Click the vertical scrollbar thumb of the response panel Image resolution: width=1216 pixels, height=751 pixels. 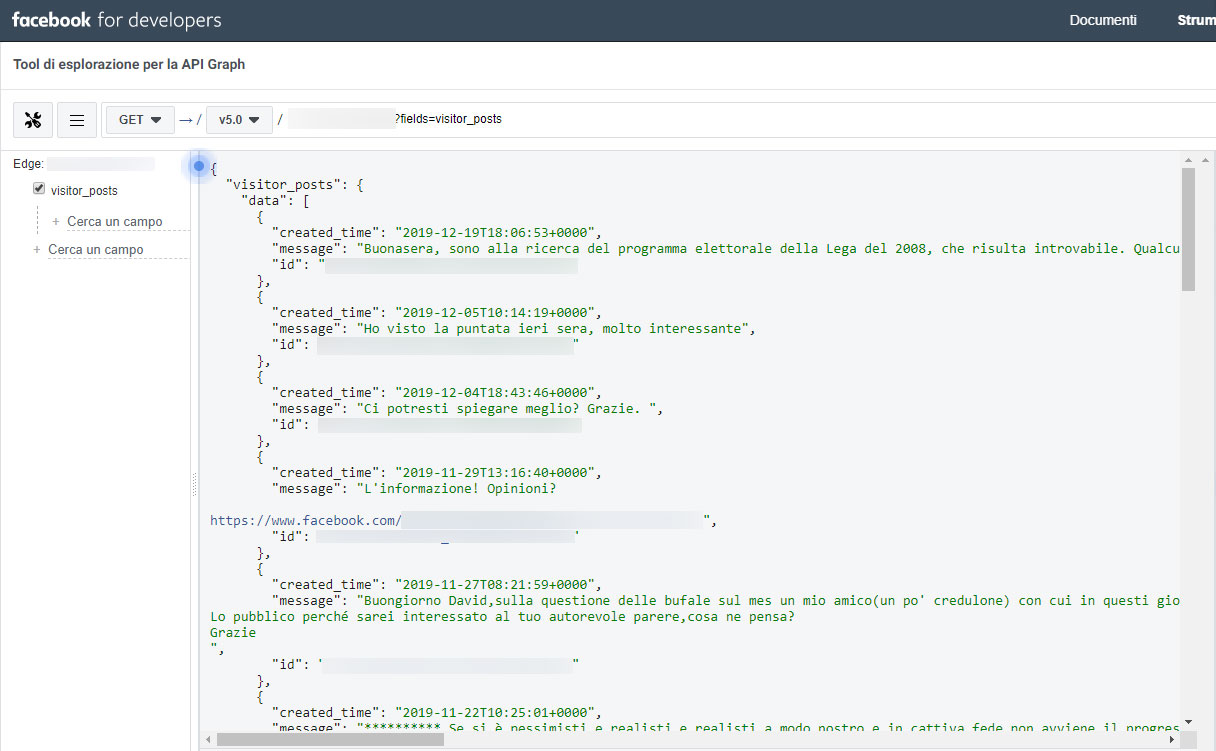(1188, 229)
